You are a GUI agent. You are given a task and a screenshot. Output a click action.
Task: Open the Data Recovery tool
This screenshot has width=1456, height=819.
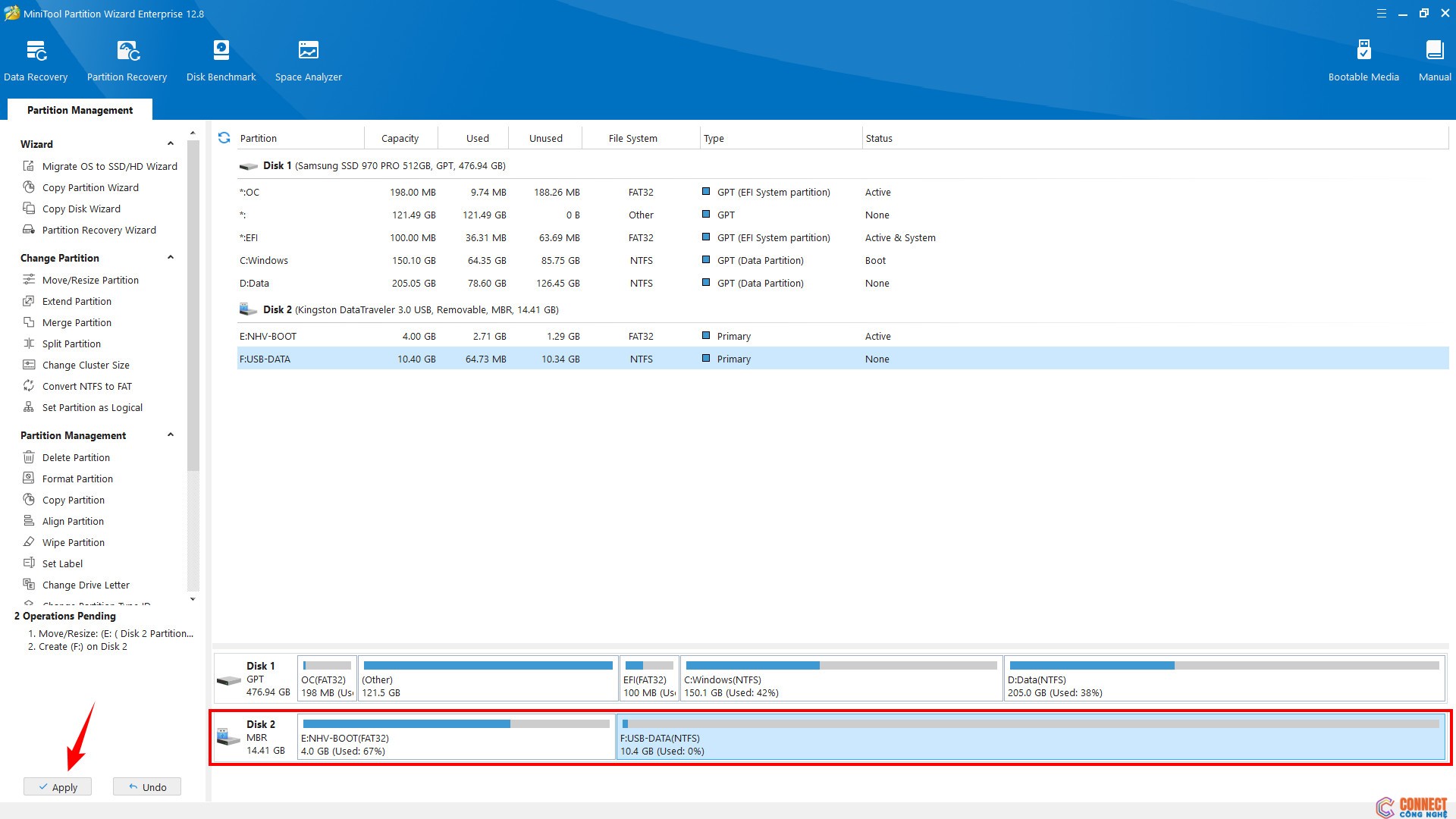pos(36,61)
